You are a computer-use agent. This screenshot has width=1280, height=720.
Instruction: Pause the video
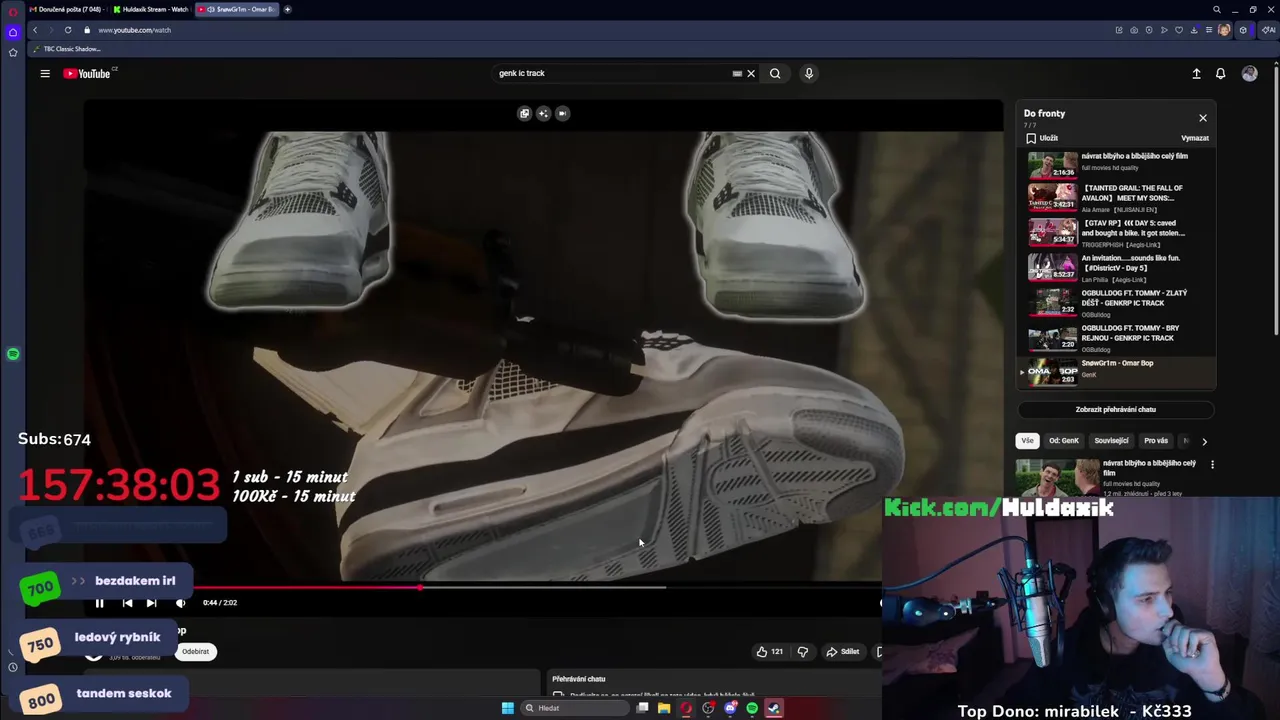(x=99, y=603)
